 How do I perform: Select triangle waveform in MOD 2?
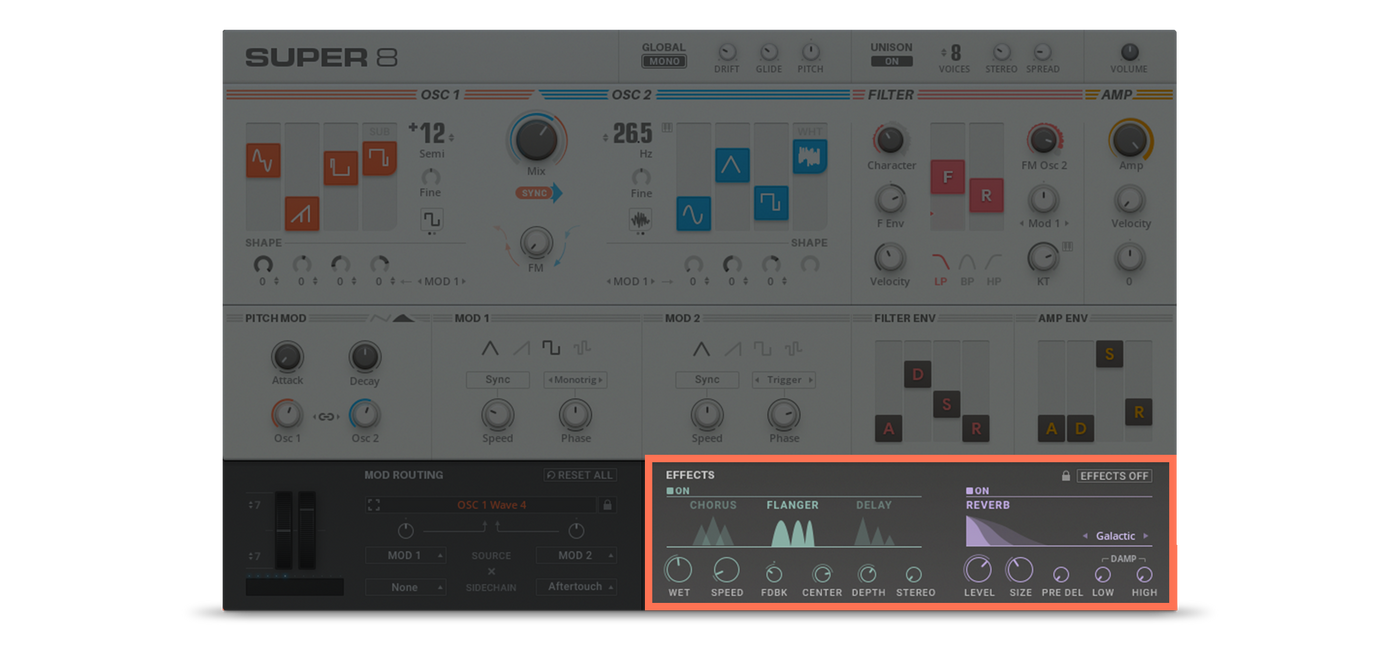point(701,349)
